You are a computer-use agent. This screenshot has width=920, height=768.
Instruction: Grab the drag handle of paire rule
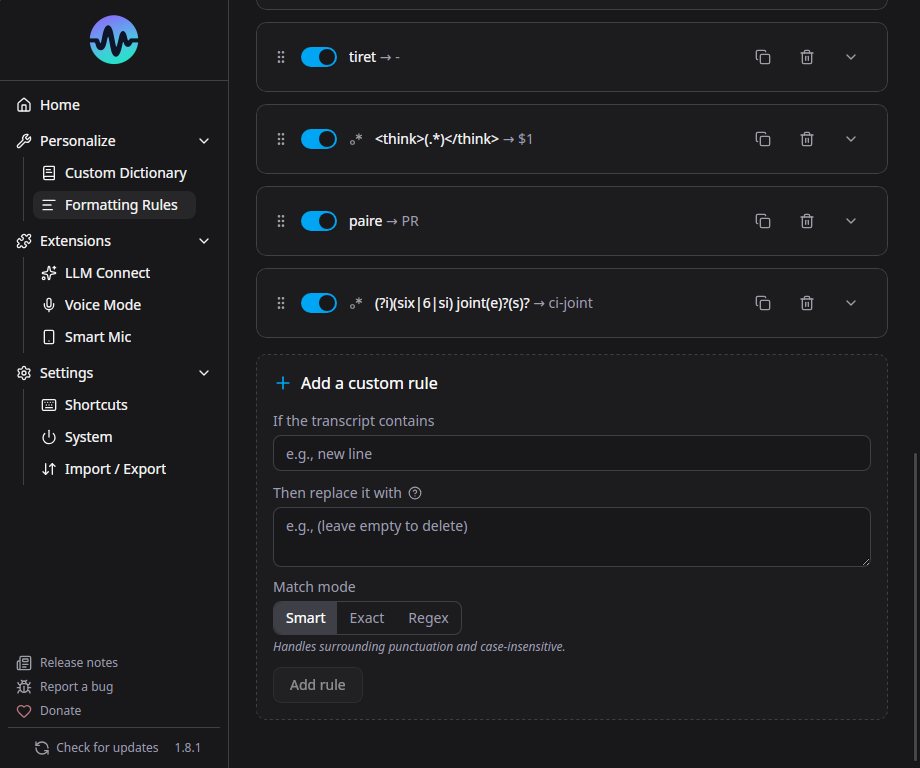[x=281, y=221]
